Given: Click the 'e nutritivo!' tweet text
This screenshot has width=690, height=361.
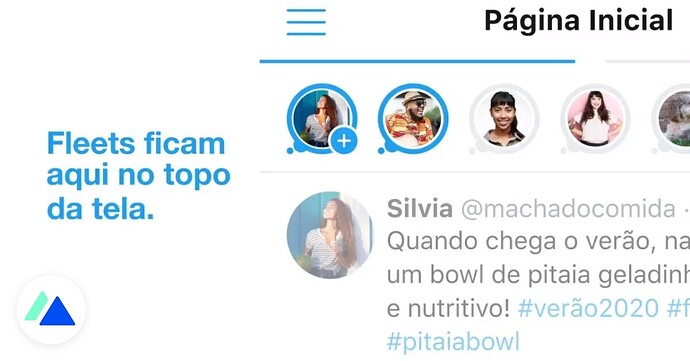Looking at the screenshot, I should pos(448,308).
